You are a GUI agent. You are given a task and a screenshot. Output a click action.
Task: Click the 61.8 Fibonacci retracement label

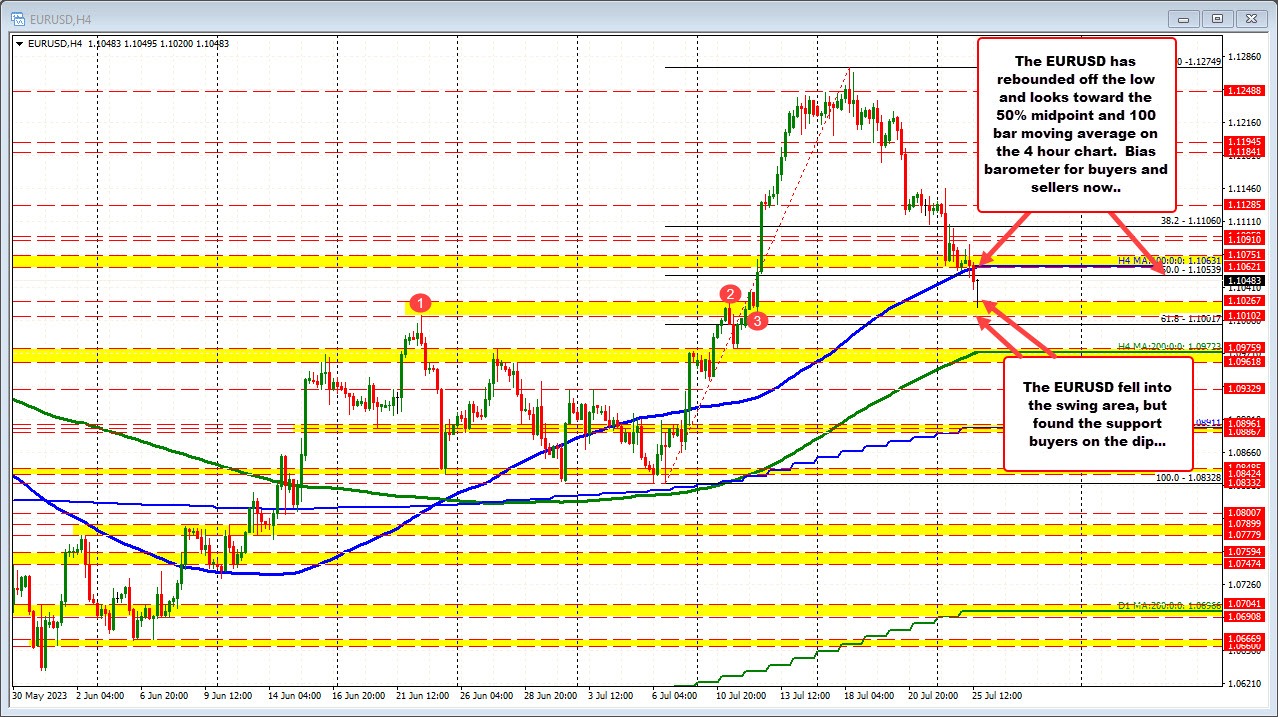point(1190,318)
